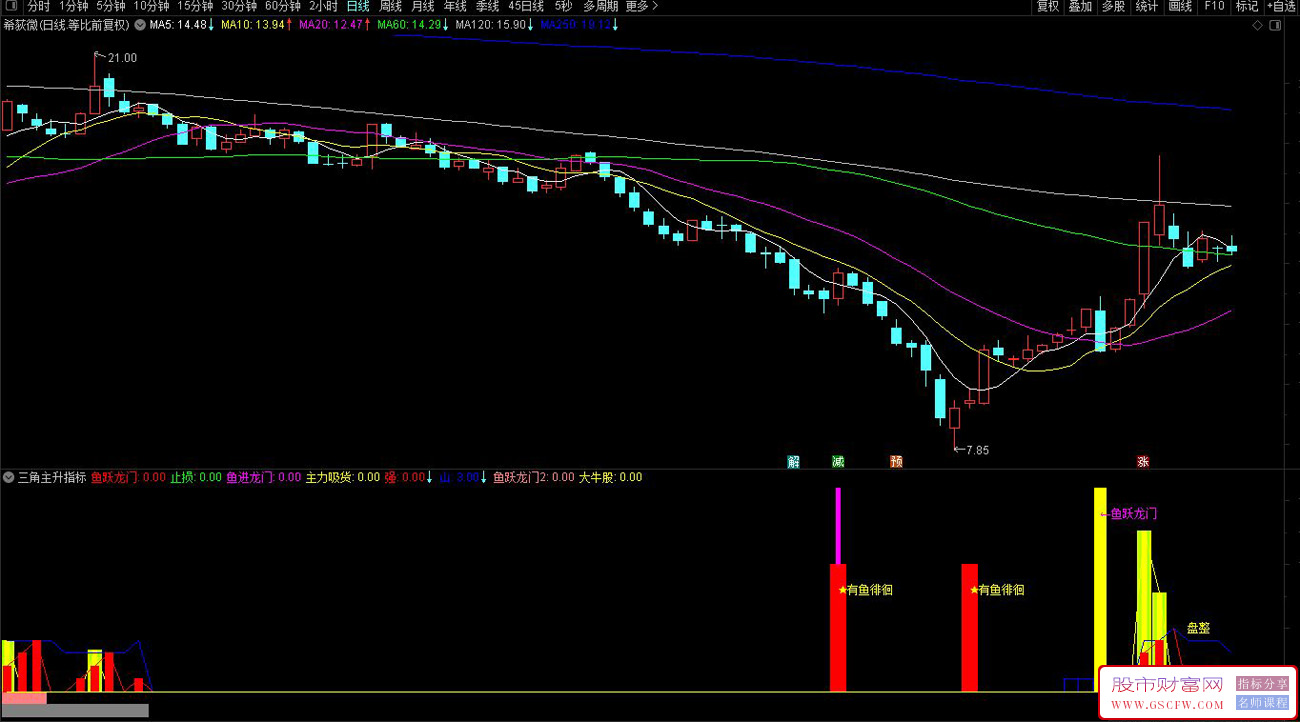1300x722 pixels.
Task: Click the 鱼跃龙门2: 0.00 indicator value
Action: 534,477
